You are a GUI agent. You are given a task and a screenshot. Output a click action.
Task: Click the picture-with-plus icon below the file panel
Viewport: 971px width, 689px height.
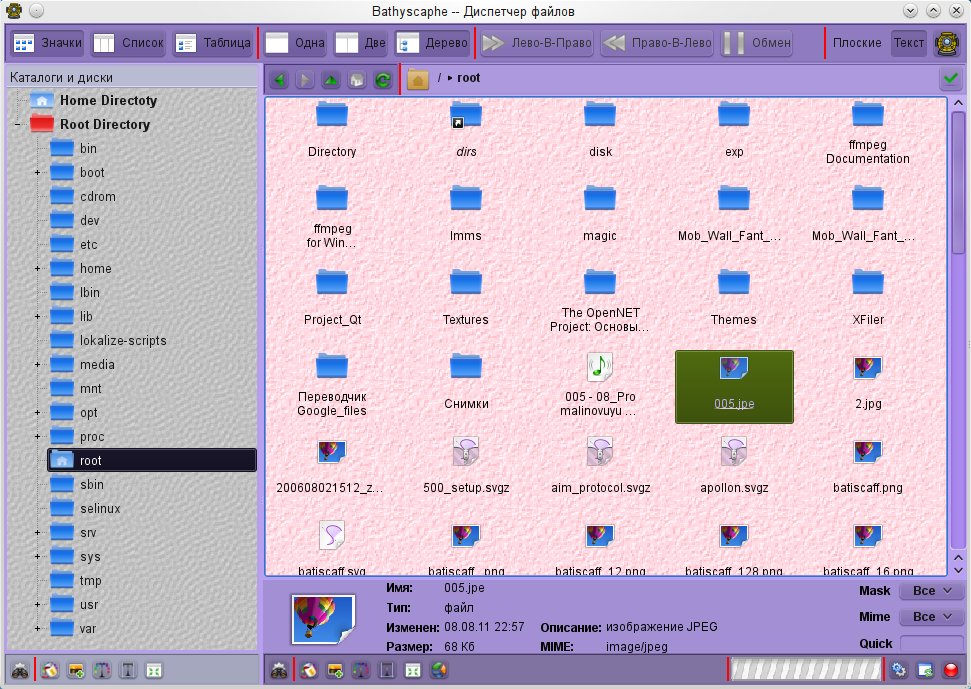tap(335, 670)
